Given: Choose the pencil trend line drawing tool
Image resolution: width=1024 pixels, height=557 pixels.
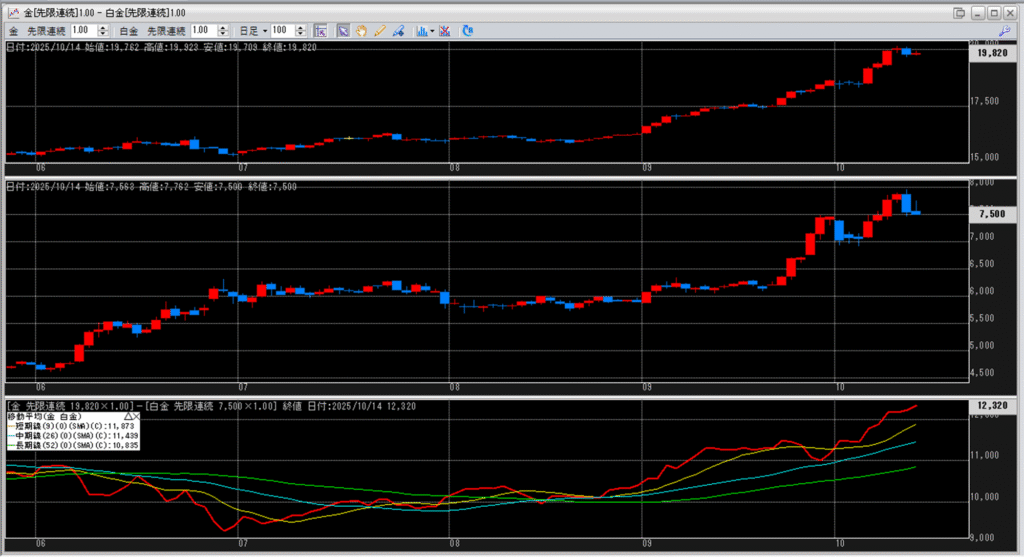Looking at the screenshot, I should point(380,31).
